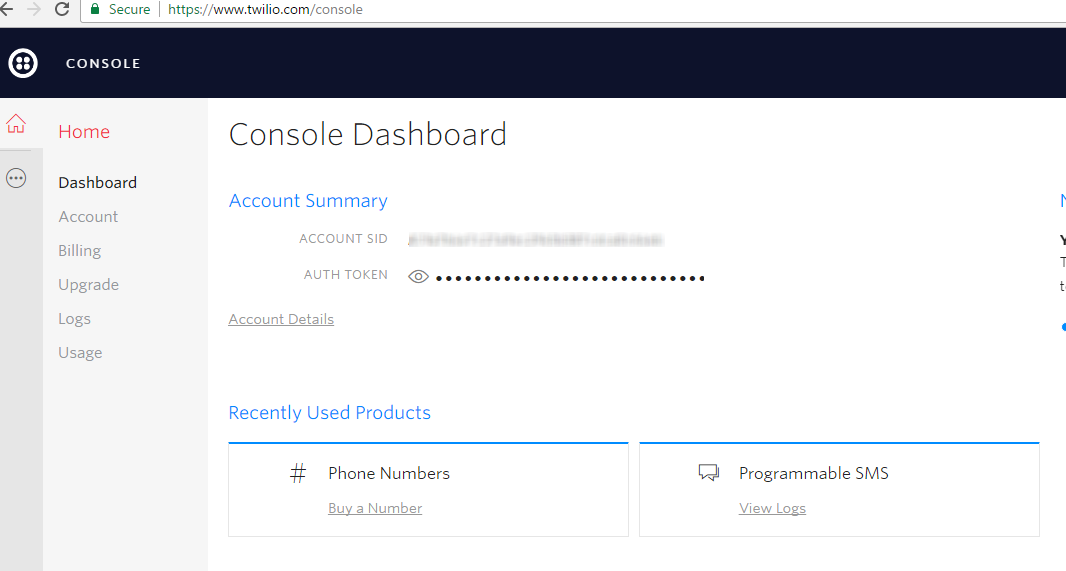This screenshot has height=571, width=1066.
Task: Click the Buy a Number link
Action: pos(375,508)
